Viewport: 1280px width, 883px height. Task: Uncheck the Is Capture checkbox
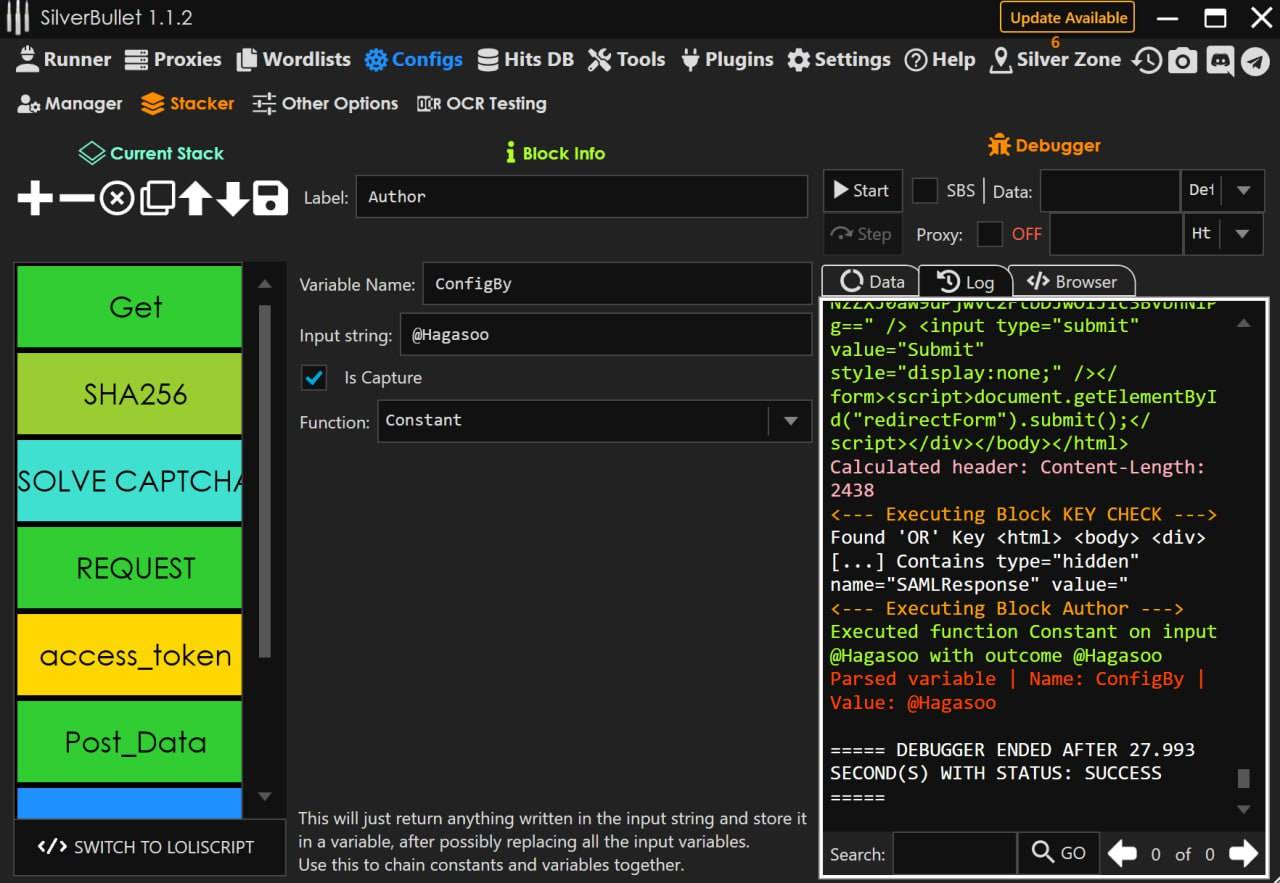point(314,378)
